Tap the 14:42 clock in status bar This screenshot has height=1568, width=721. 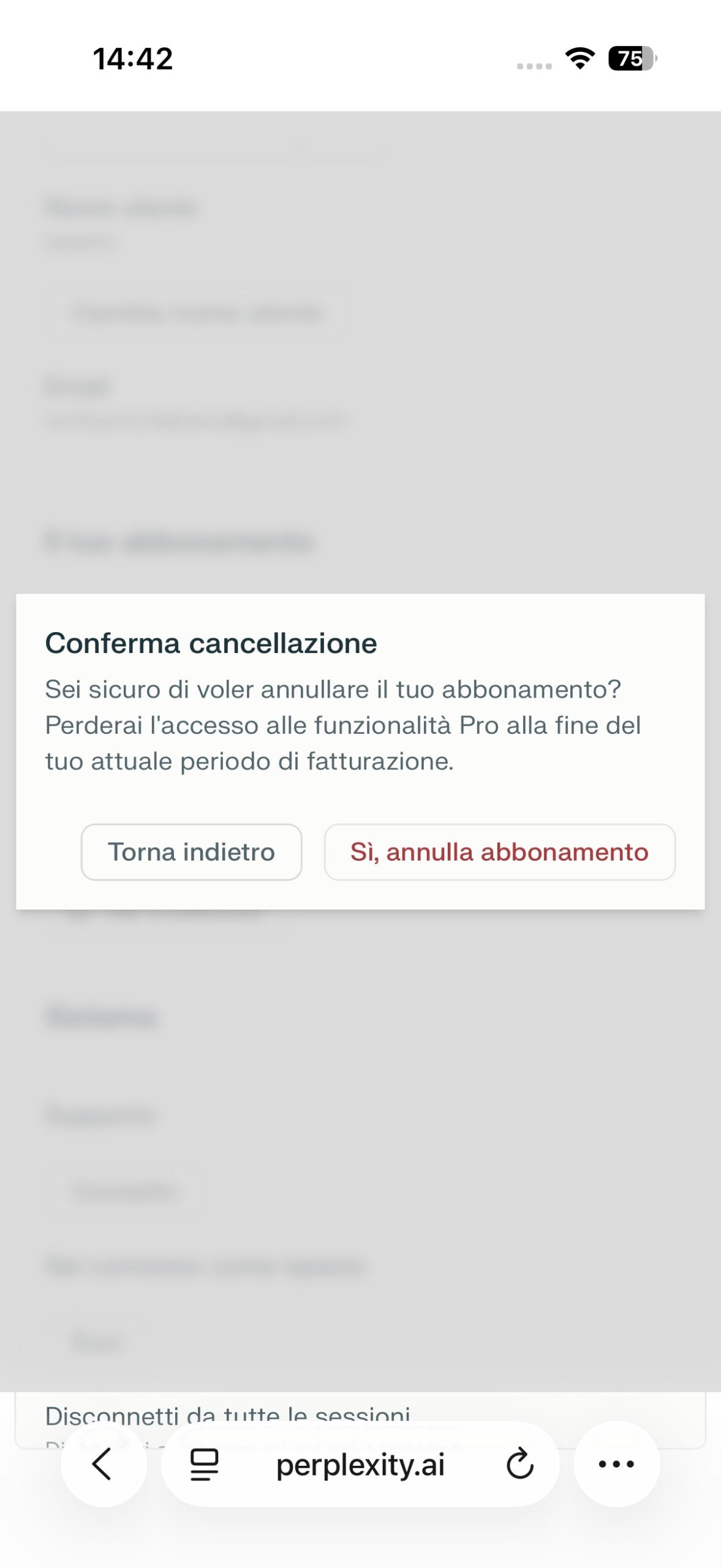(133, 59)
